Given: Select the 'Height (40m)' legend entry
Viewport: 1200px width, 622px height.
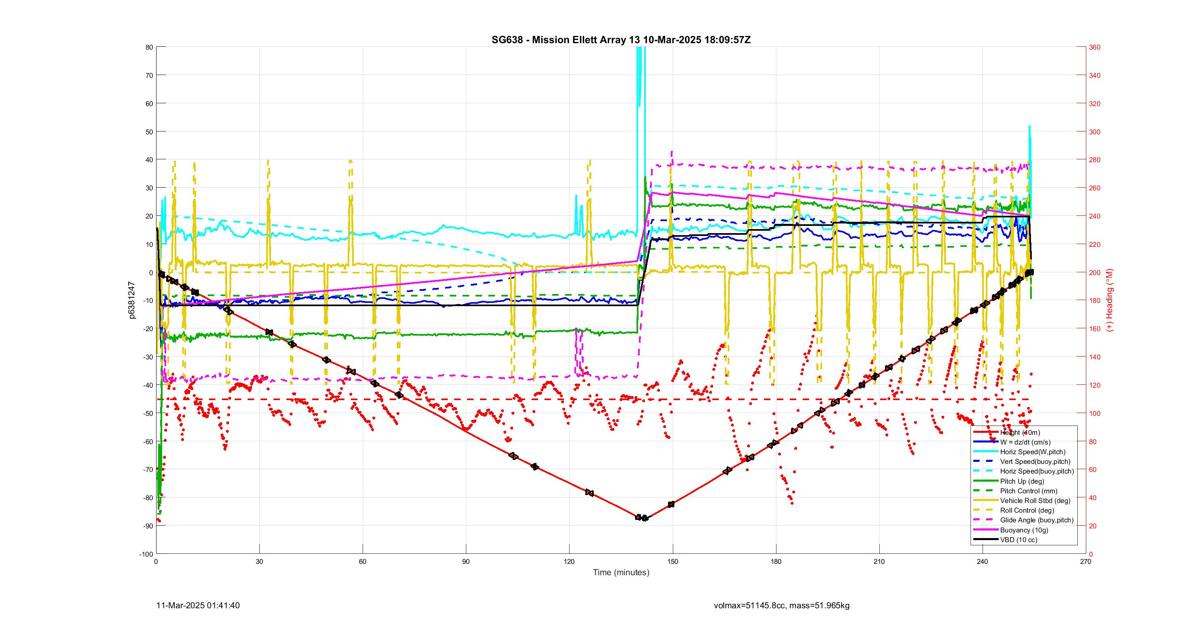Looking at the screenshot, I should click(1007, 432).
